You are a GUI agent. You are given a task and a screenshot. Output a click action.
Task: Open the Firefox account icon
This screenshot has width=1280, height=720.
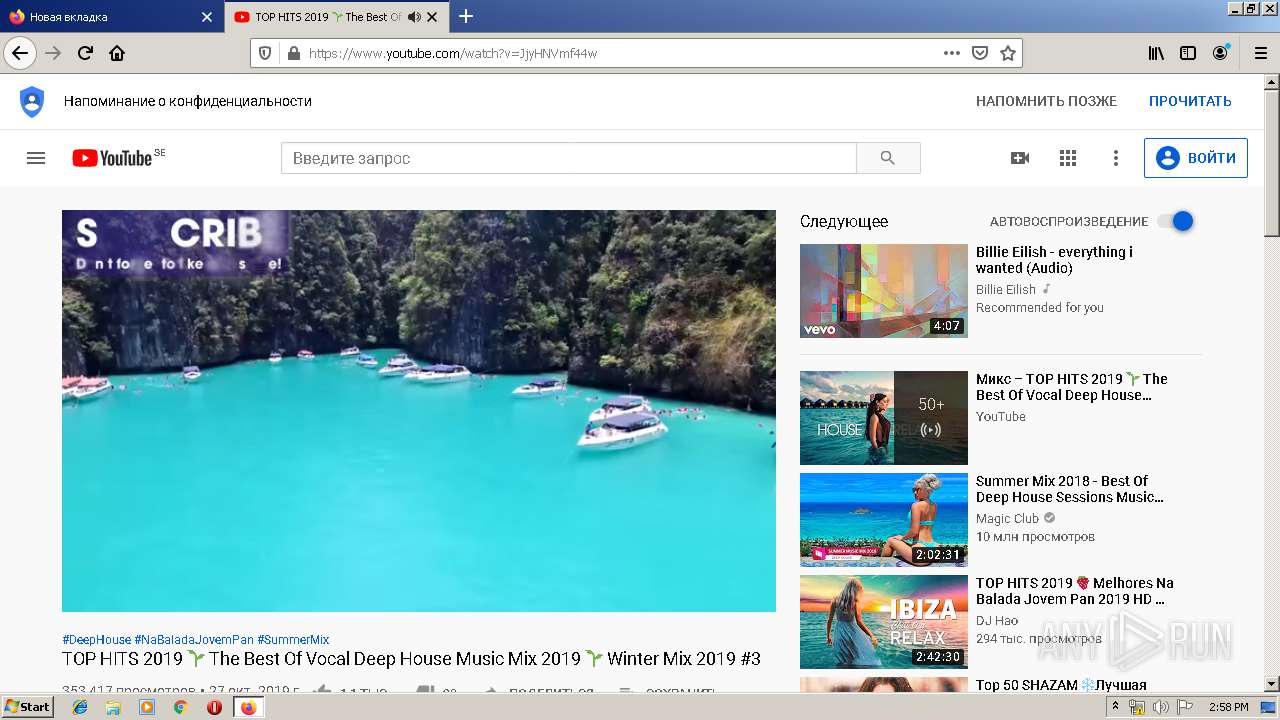click(x=1221, y=53)
